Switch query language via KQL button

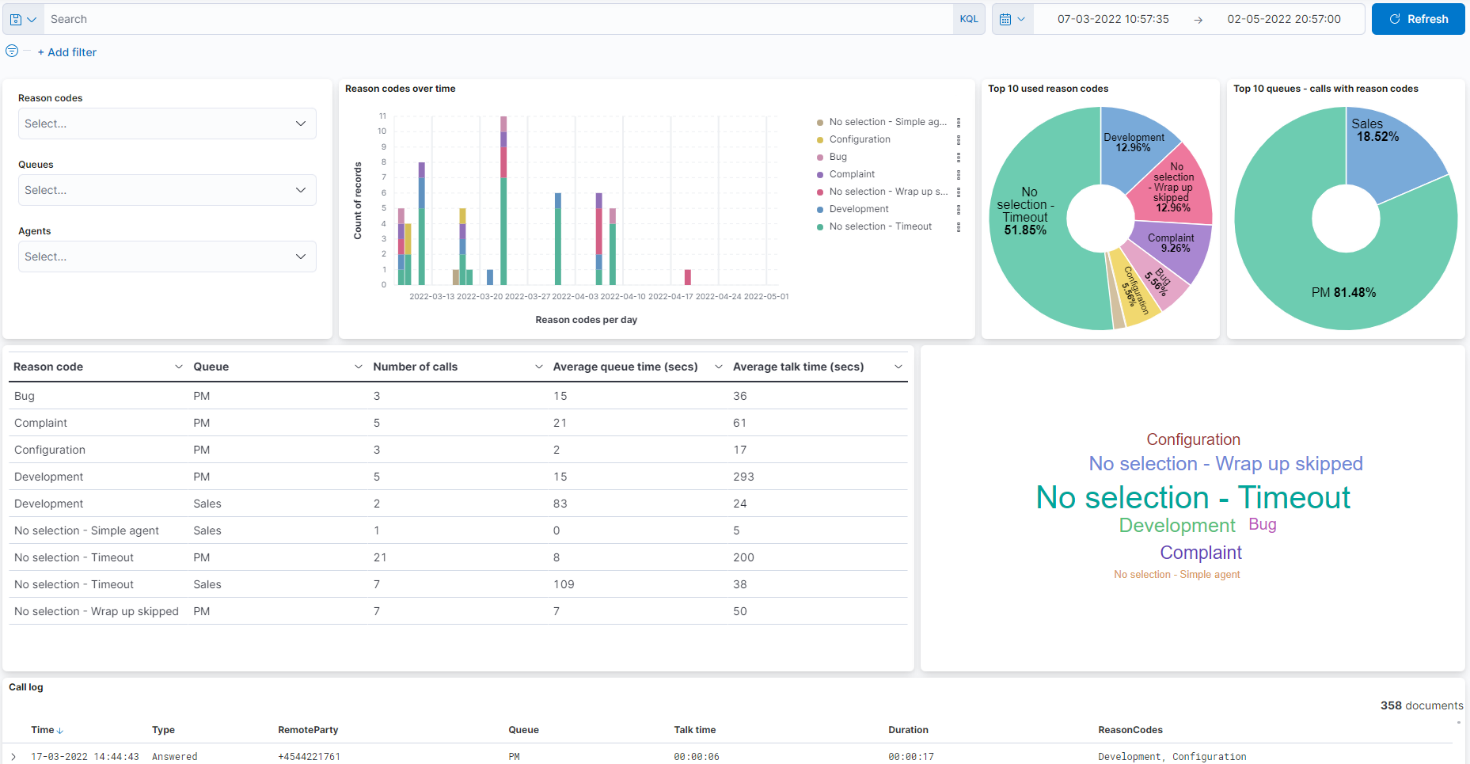coord(969,19)
